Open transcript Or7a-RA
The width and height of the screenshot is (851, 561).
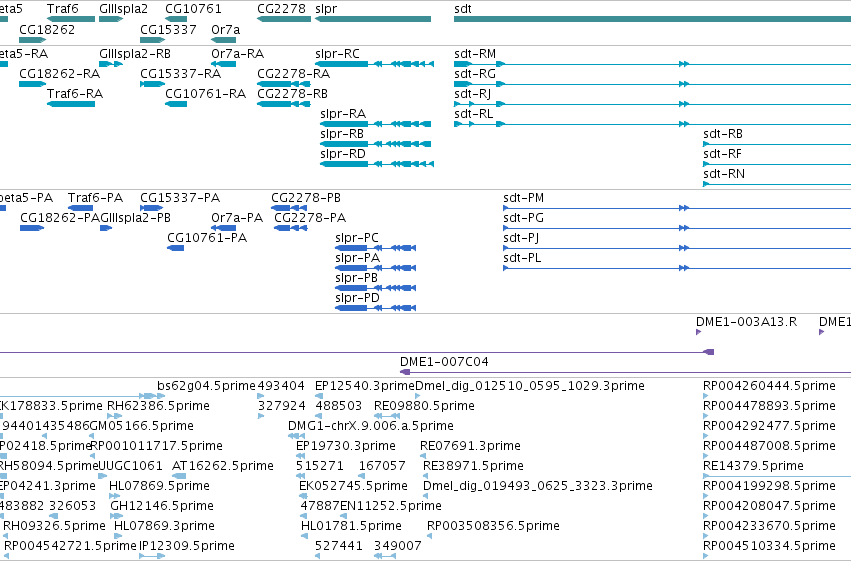(237, 54)
